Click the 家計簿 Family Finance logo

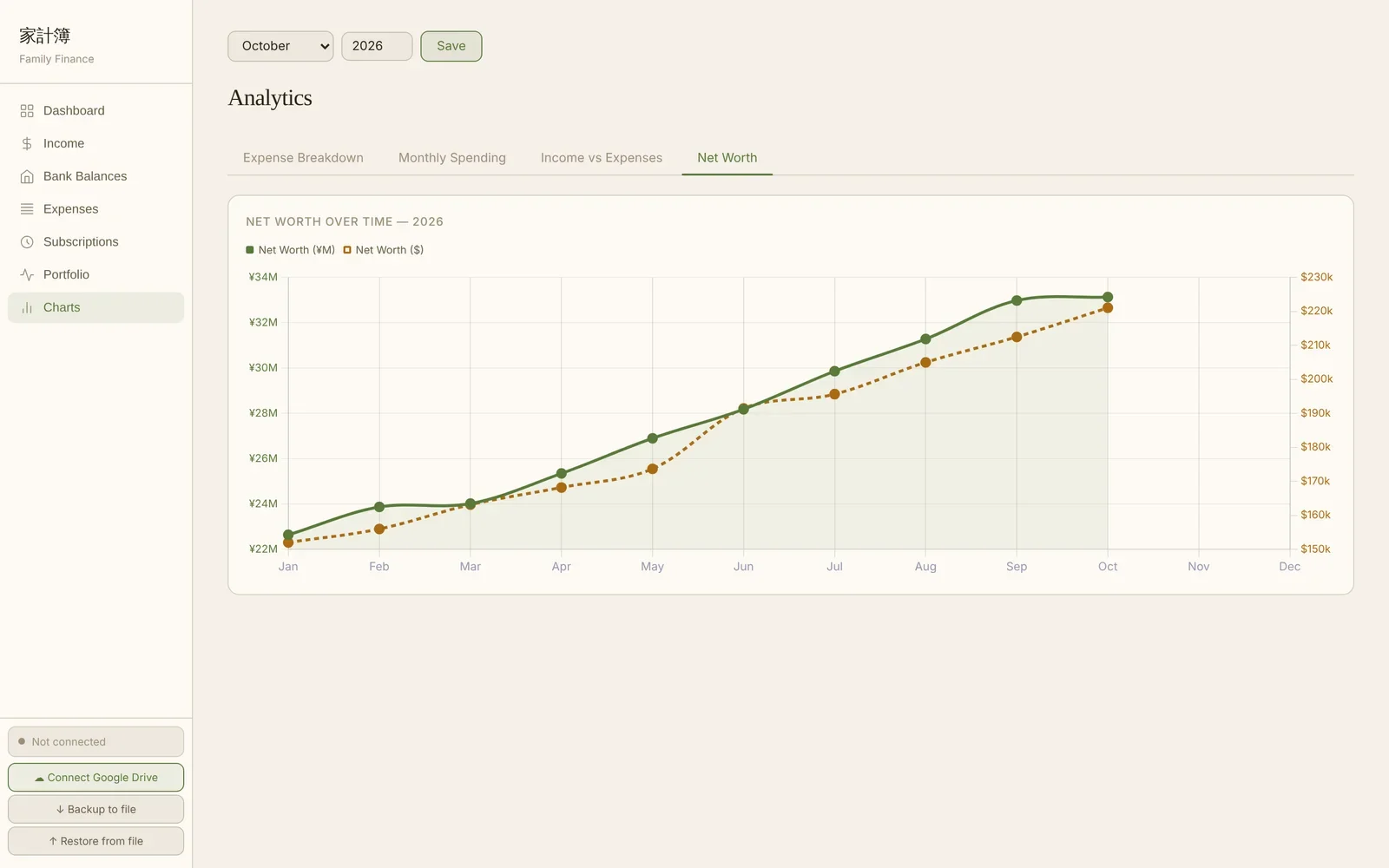pos(56,45)
